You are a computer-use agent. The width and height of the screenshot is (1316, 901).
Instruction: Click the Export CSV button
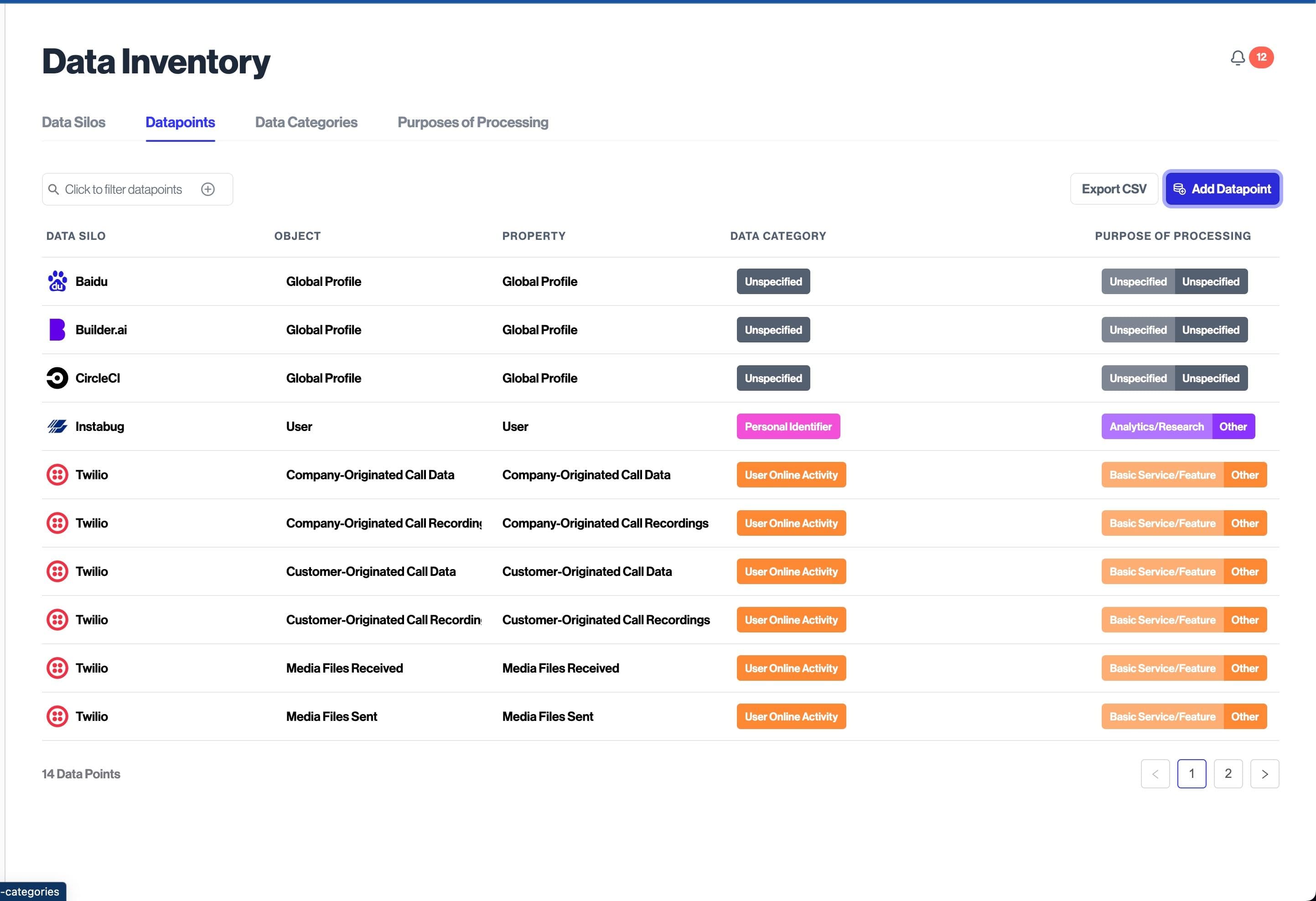1113,189
